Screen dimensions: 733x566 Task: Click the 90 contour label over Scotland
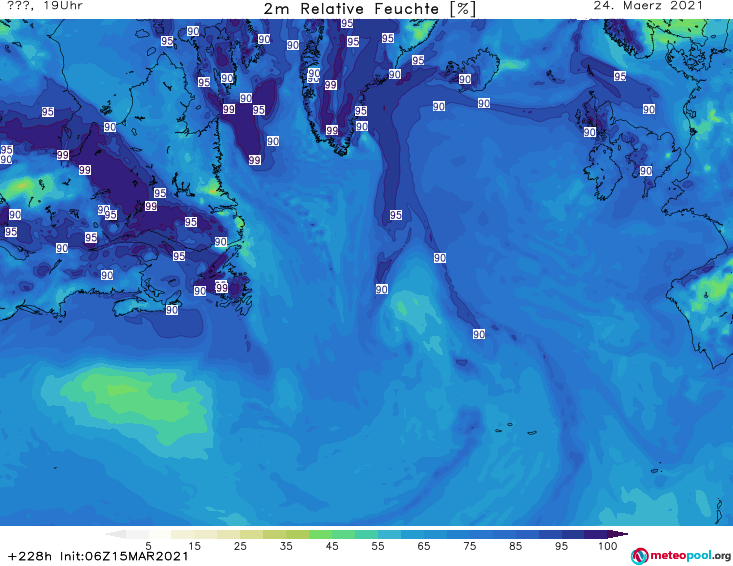(589, 132)
